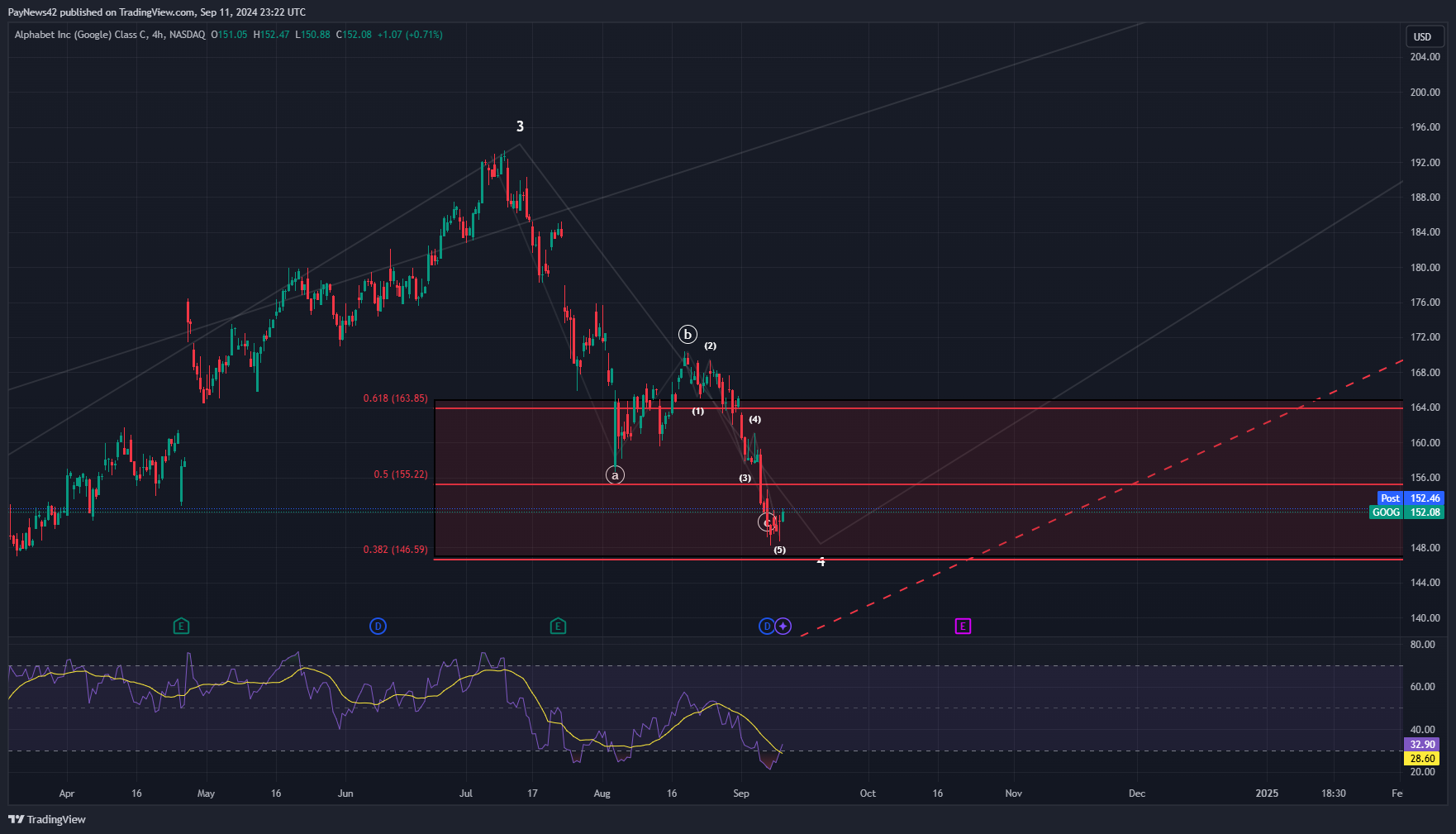Click the purple RSI value 32.90 tag

coord(1422,744)
